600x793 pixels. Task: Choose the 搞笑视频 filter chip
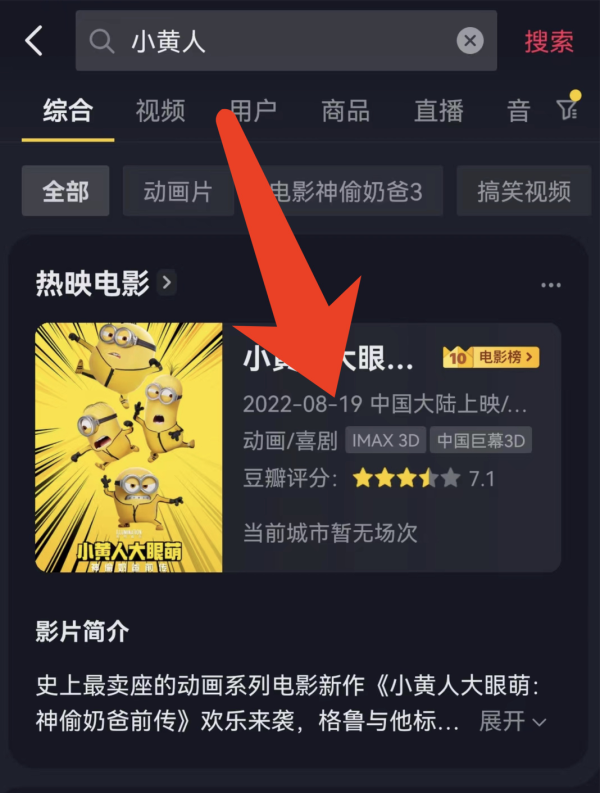tap(524, 191)
